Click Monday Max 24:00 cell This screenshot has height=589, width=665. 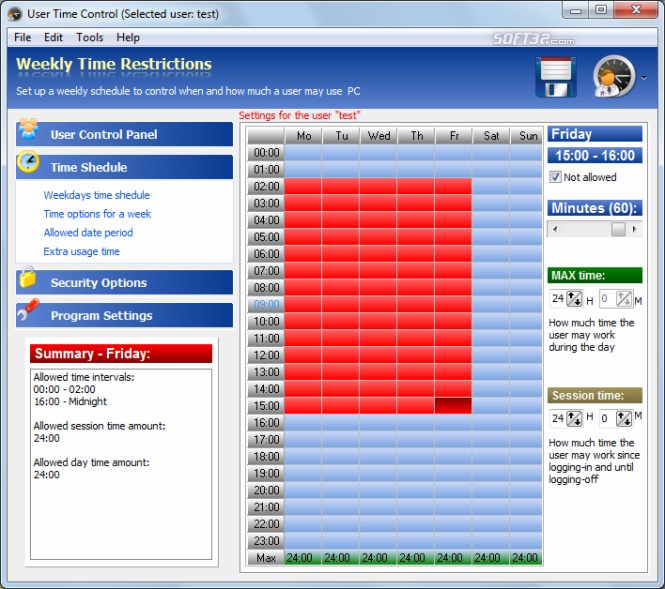coord(303,558)
